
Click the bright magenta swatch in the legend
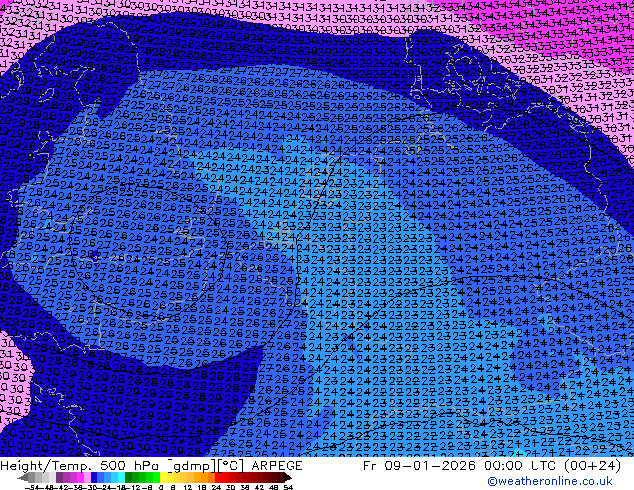tap(80, 478)
